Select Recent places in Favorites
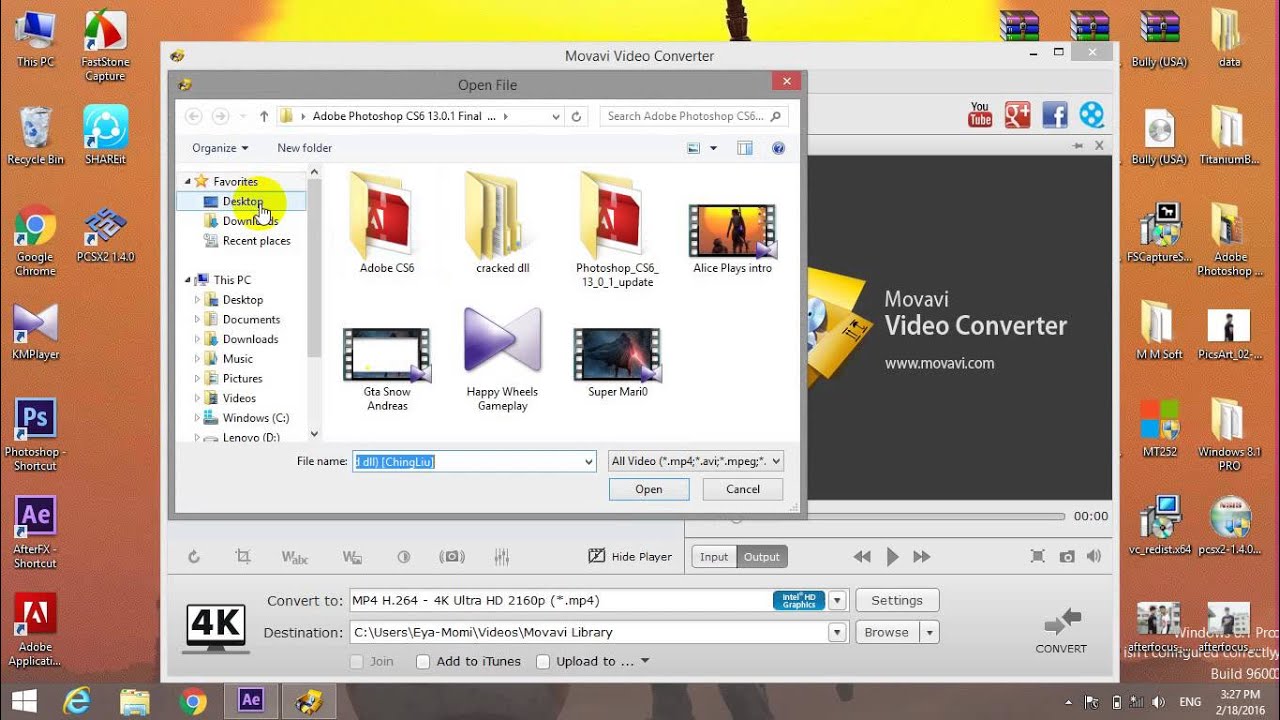Image resolution: width=1280 pixels, height=720 pixels. 247,241
